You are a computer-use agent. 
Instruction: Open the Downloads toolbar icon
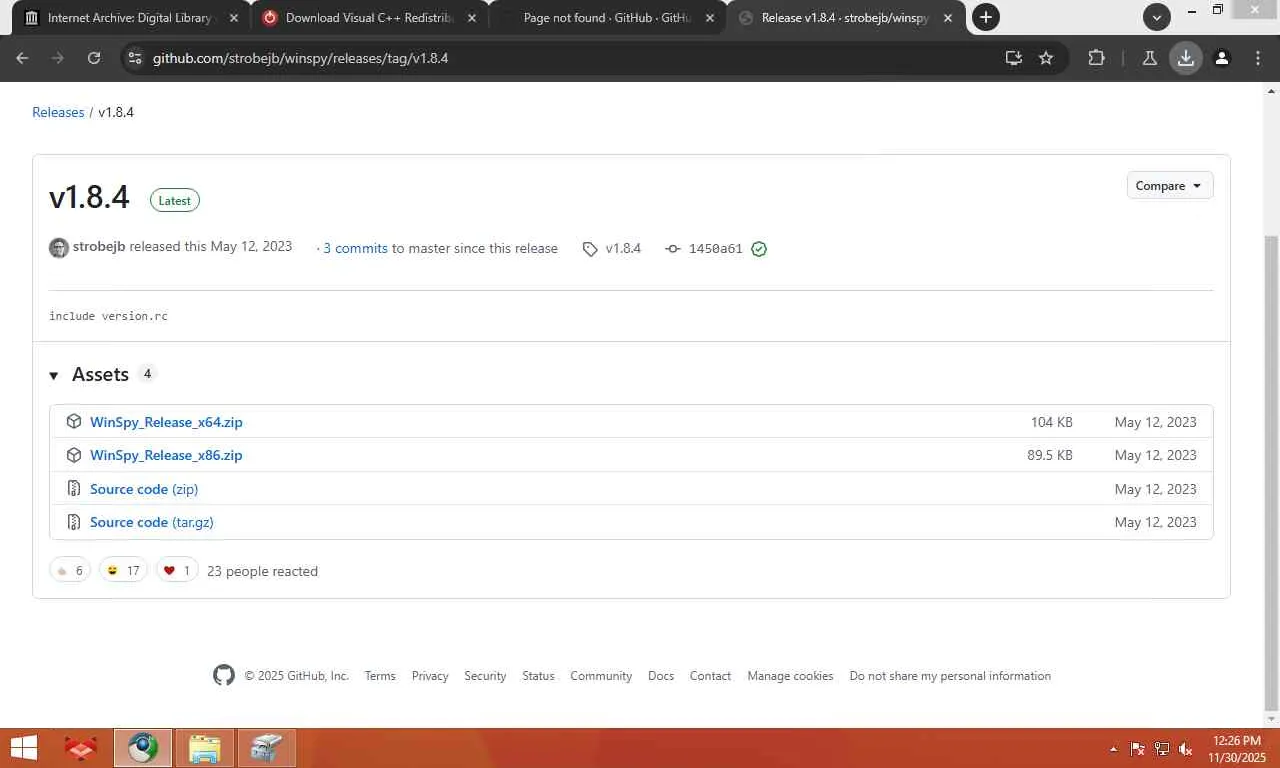[x=1186, y=58]
